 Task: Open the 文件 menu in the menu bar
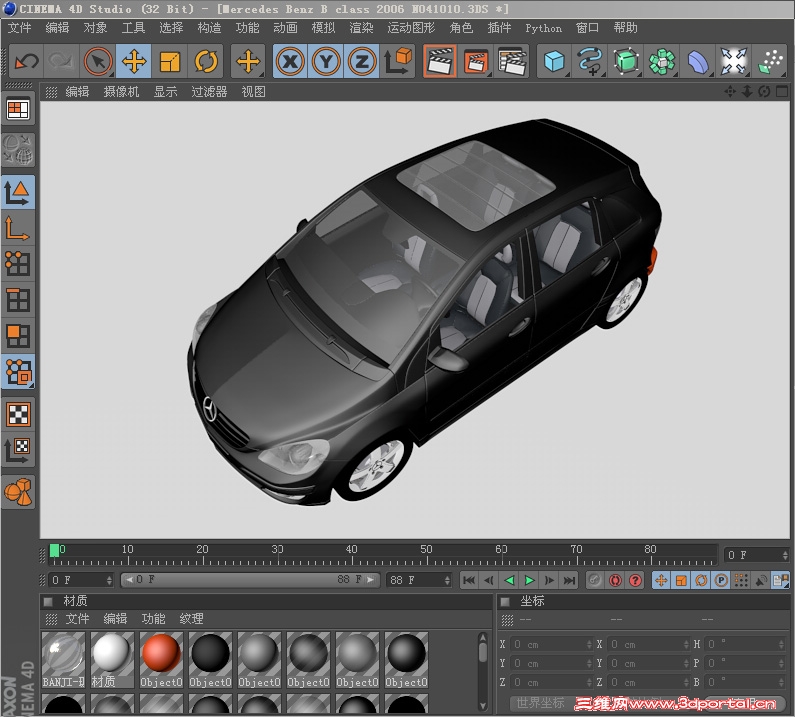click(19, 28)
